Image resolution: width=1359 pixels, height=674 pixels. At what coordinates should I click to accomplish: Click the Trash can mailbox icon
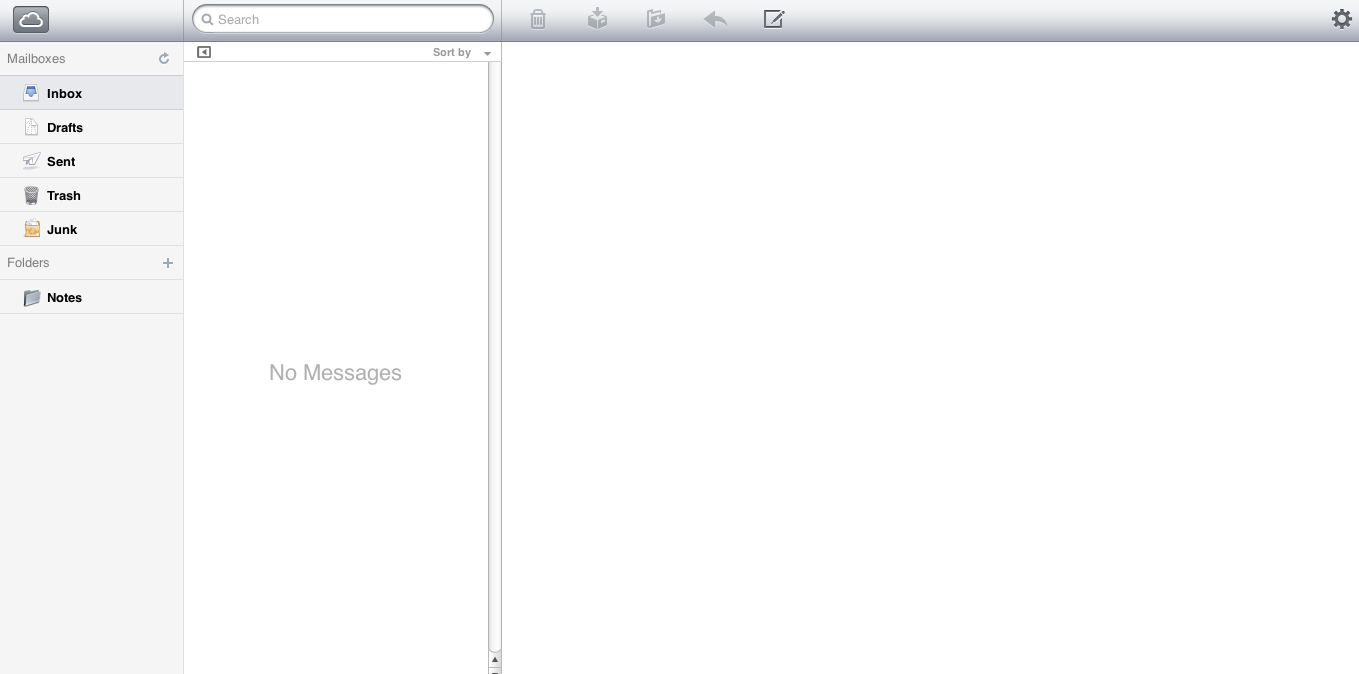click(31, 195)
